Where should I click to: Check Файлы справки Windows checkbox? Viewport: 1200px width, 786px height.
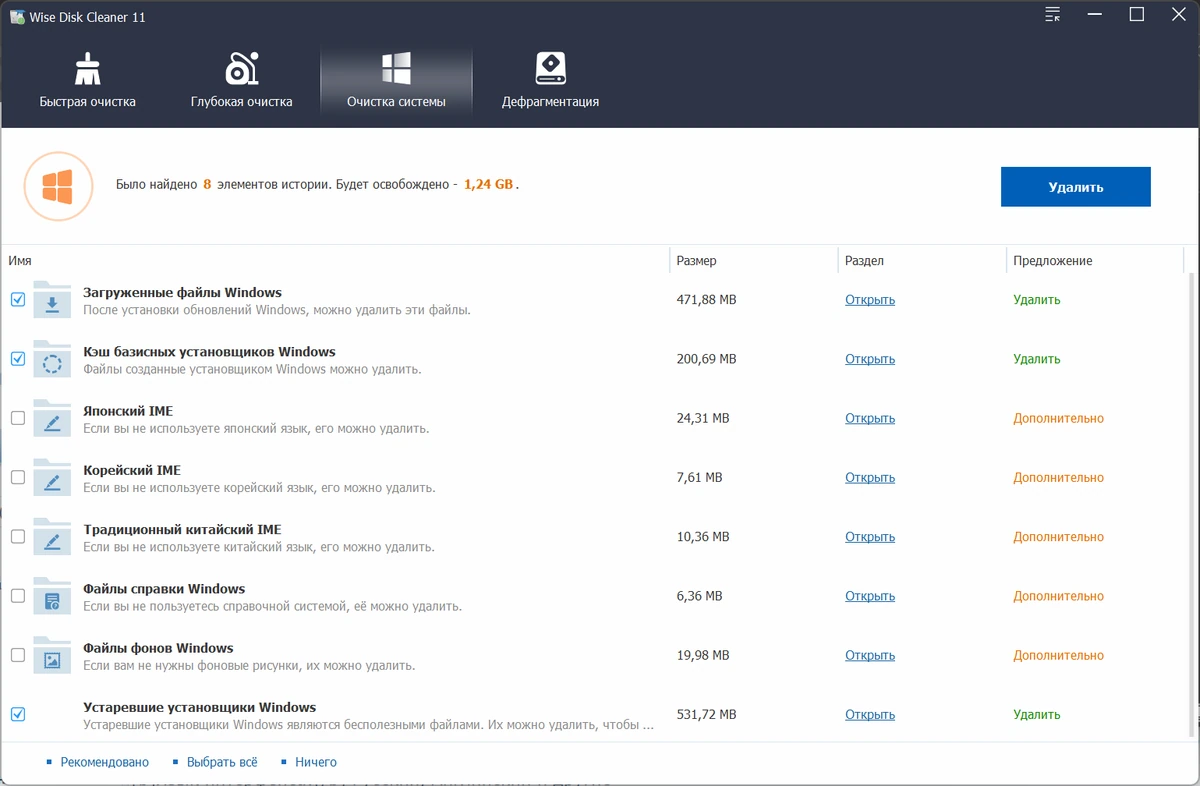tap(18, 595)
